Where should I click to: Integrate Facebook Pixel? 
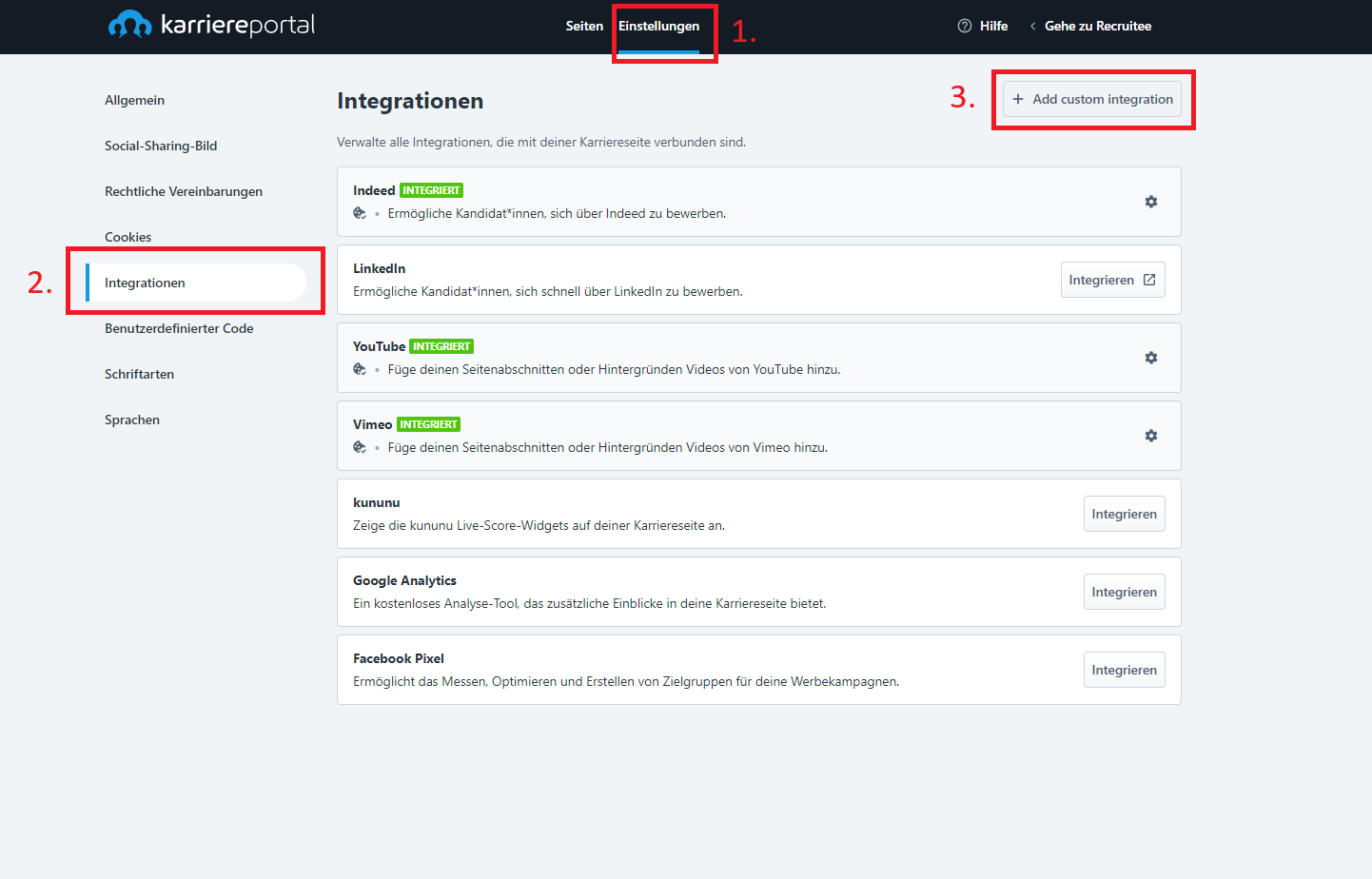pos(1124,670)
